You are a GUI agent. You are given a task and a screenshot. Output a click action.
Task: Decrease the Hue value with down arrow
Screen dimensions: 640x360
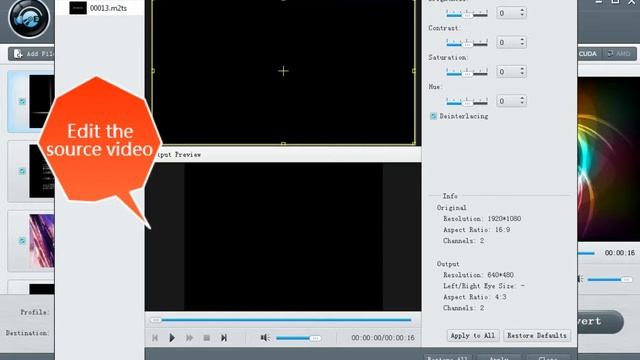click(522, 104)
